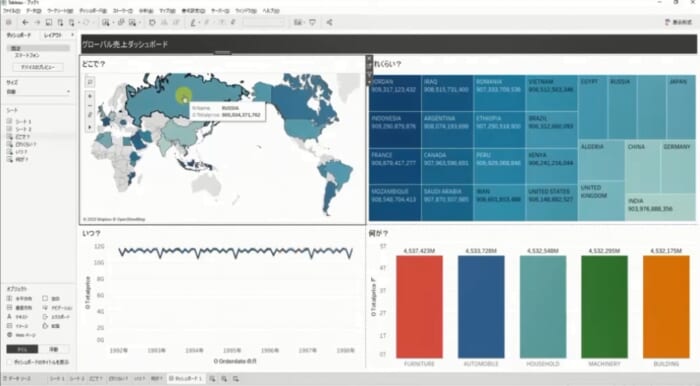This screenshot has width=700, height=386.
Task: Click the image object in Objects panel
Action: tap(17, 326)
